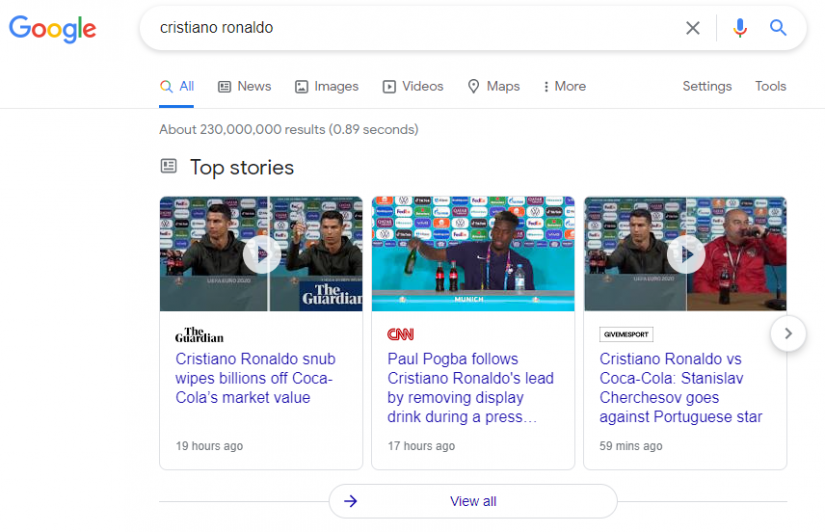Viewport: 825px width, 532px height.
Task: Show next top stories with arrow
Action: (x=788, y=333)
